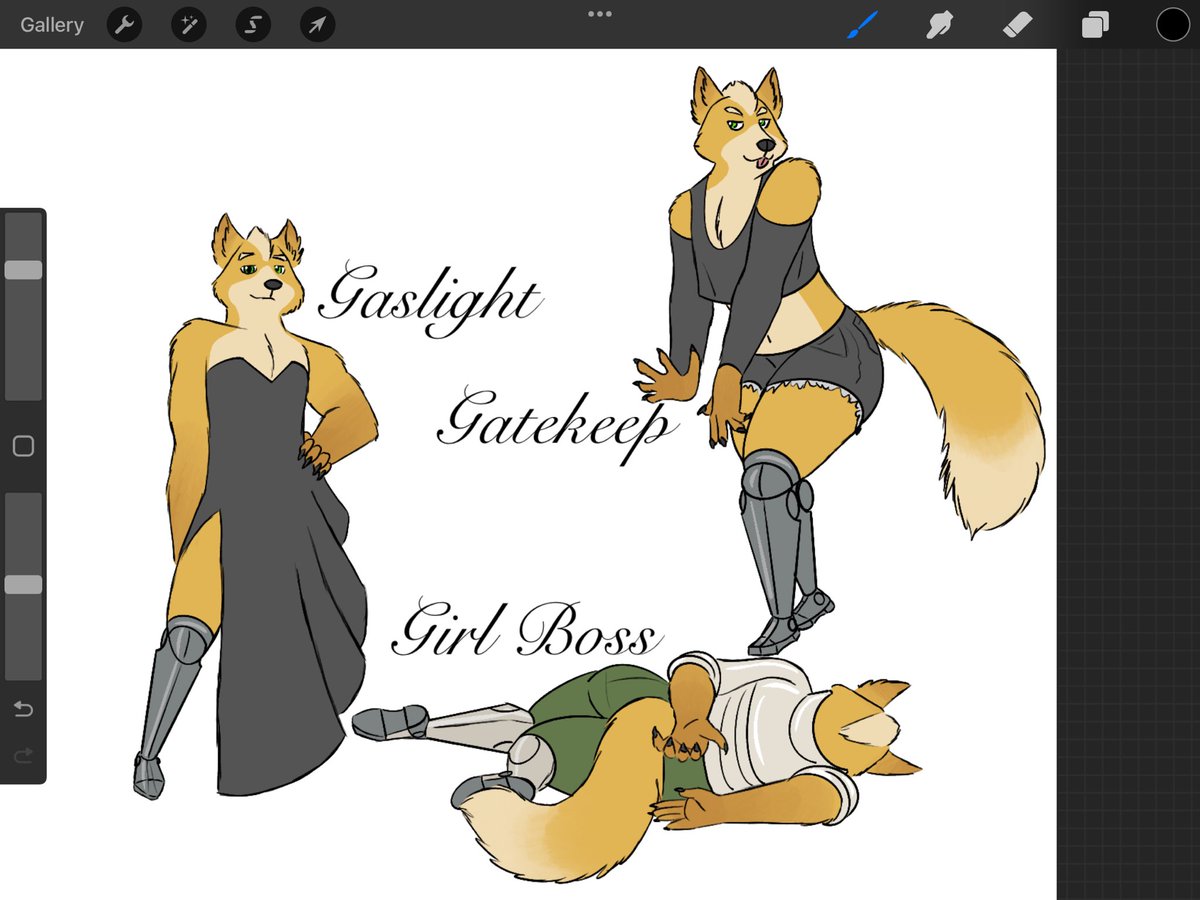Screen dimensions: 1200x900
Task: Tap the ellipsis above the canvas
Action: click(x=600, y=14)
